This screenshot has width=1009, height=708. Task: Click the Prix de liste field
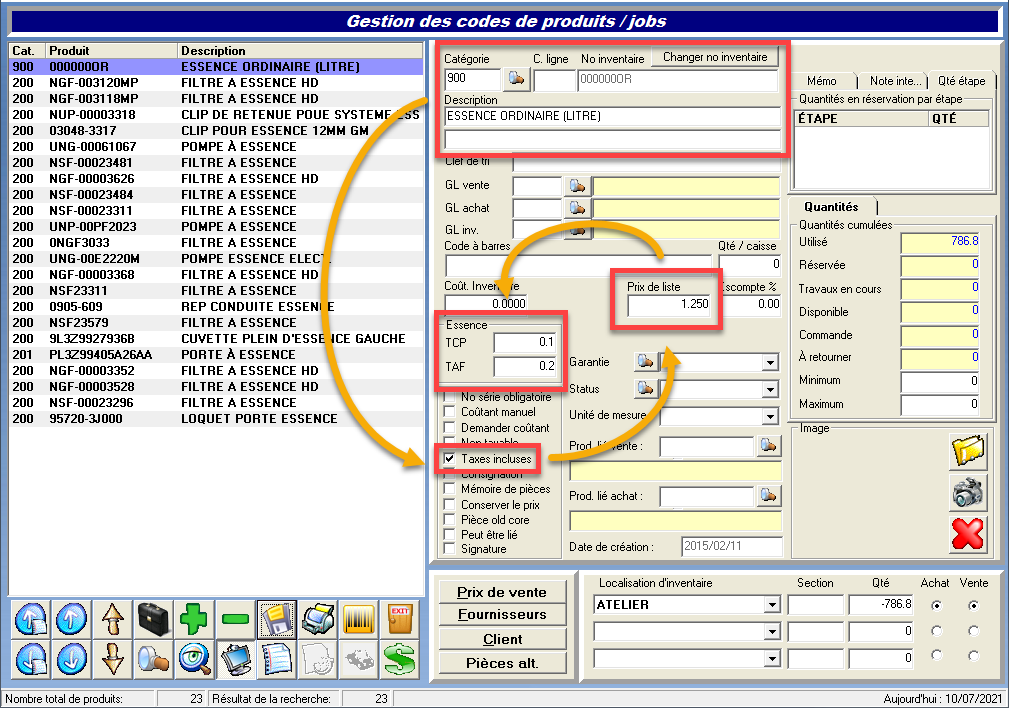[x=669, y=304]
